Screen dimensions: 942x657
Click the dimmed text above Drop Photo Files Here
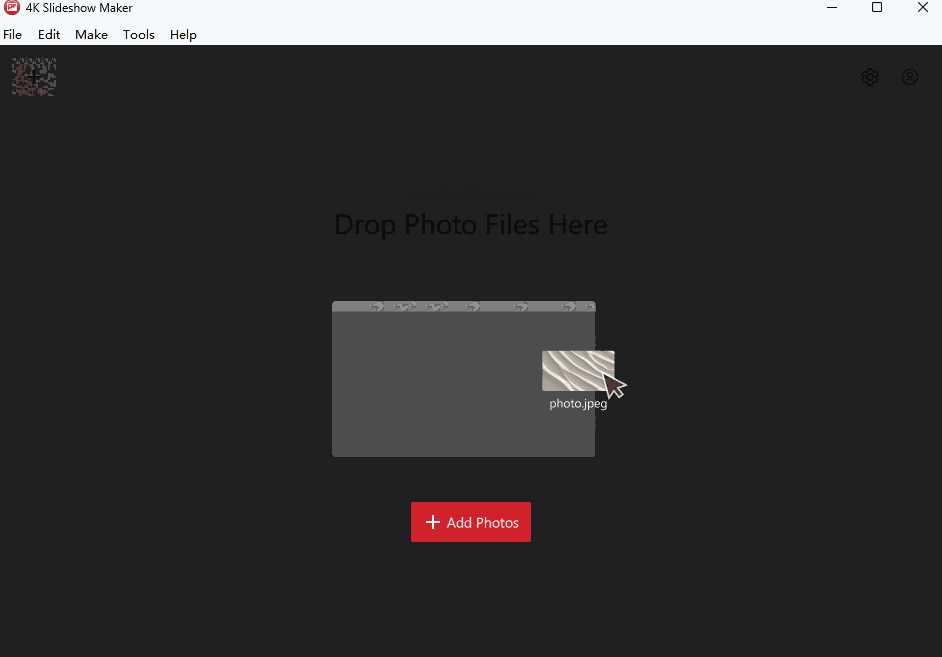pyautogui.click(x=470, y=193)
